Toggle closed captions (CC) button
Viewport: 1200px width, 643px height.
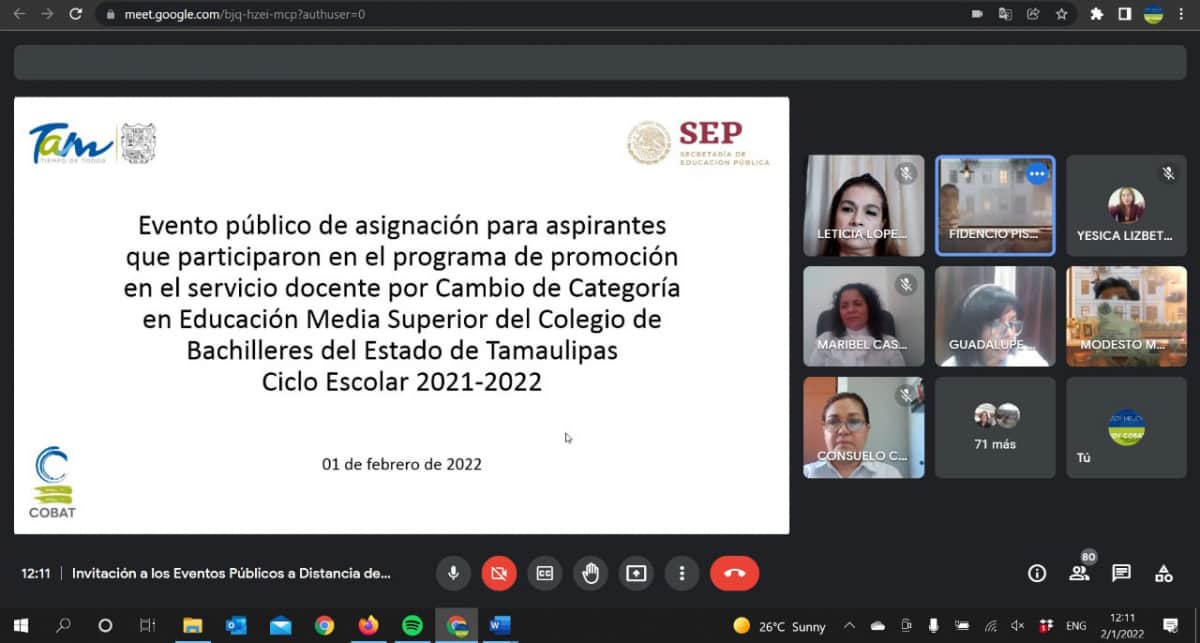click(x=544, y=573)
